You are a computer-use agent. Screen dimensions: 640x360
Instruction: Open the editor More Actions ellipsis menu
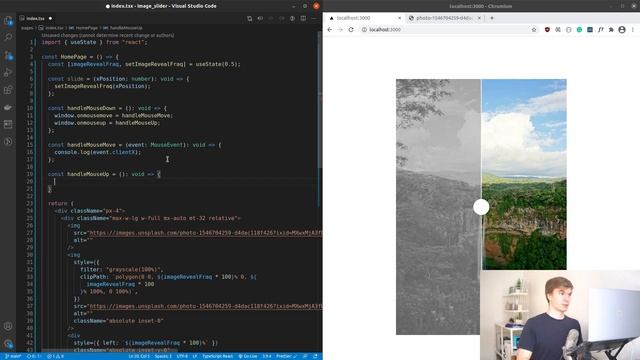point(313,18)
